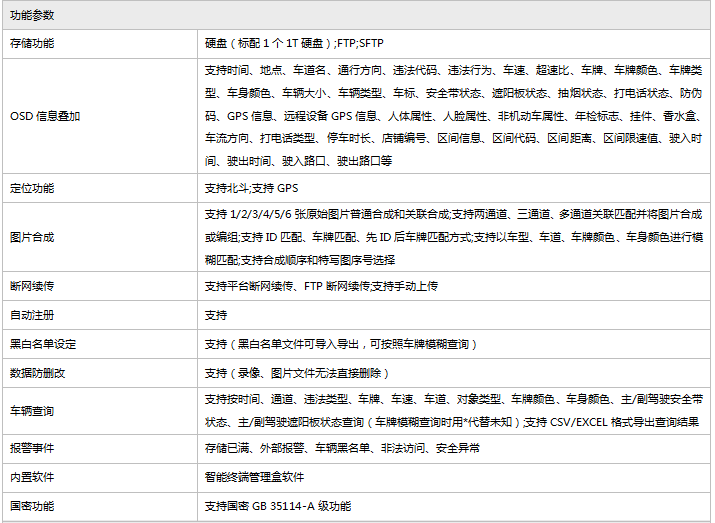Click the OSD 信息叠加 label cell
Viewport: 715px width, 523px height.
pyautogui.click(x=45, y=116)
